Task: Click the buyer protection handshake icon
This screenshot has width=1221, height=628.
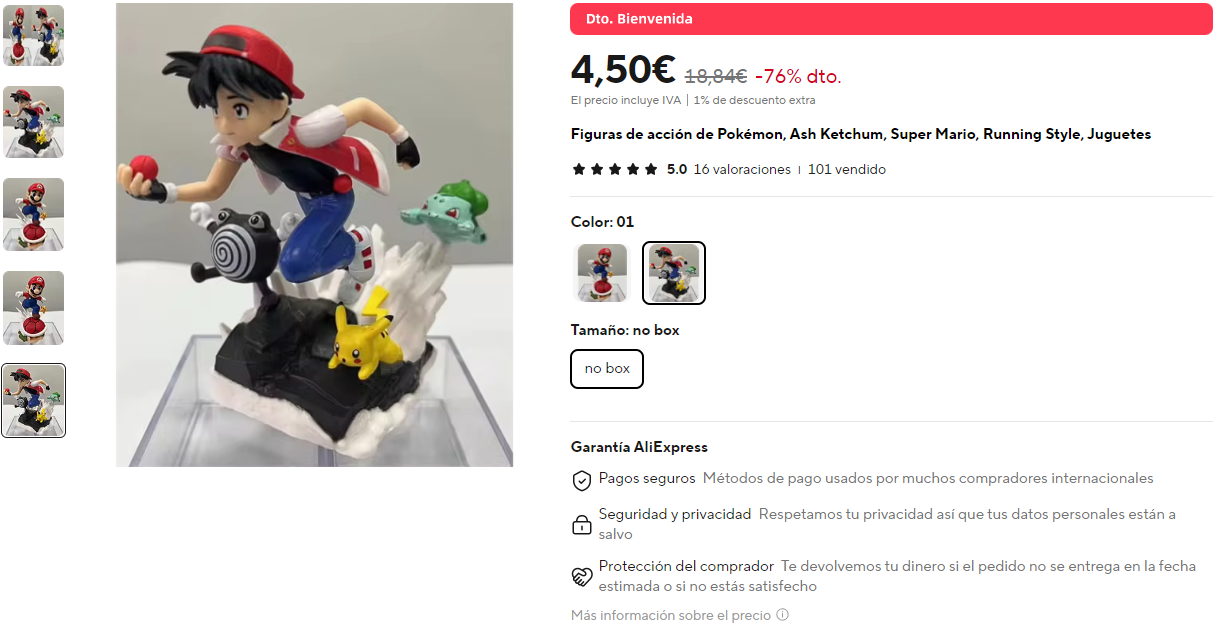Action: (x=581, y=576)
